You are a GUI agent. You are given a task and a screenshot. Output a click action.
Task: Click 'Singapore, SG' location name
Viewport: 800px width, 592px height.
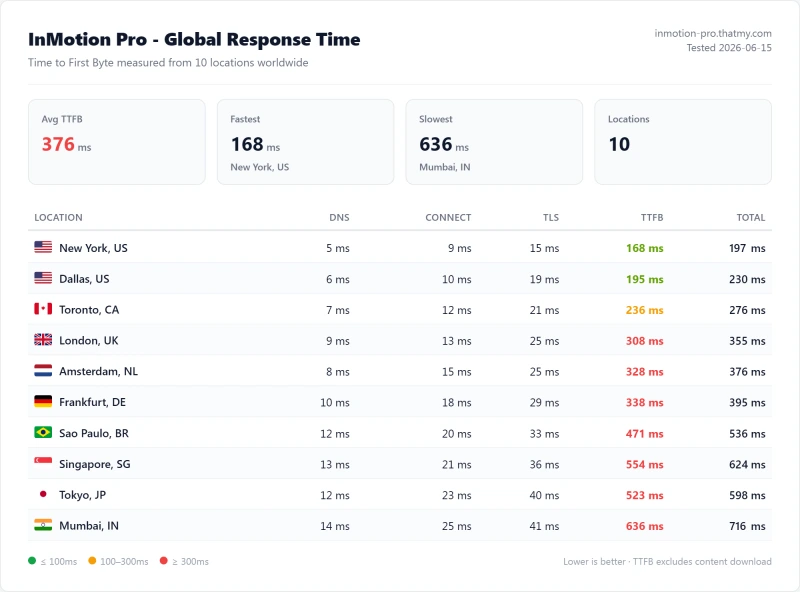(x=95, y=464)
